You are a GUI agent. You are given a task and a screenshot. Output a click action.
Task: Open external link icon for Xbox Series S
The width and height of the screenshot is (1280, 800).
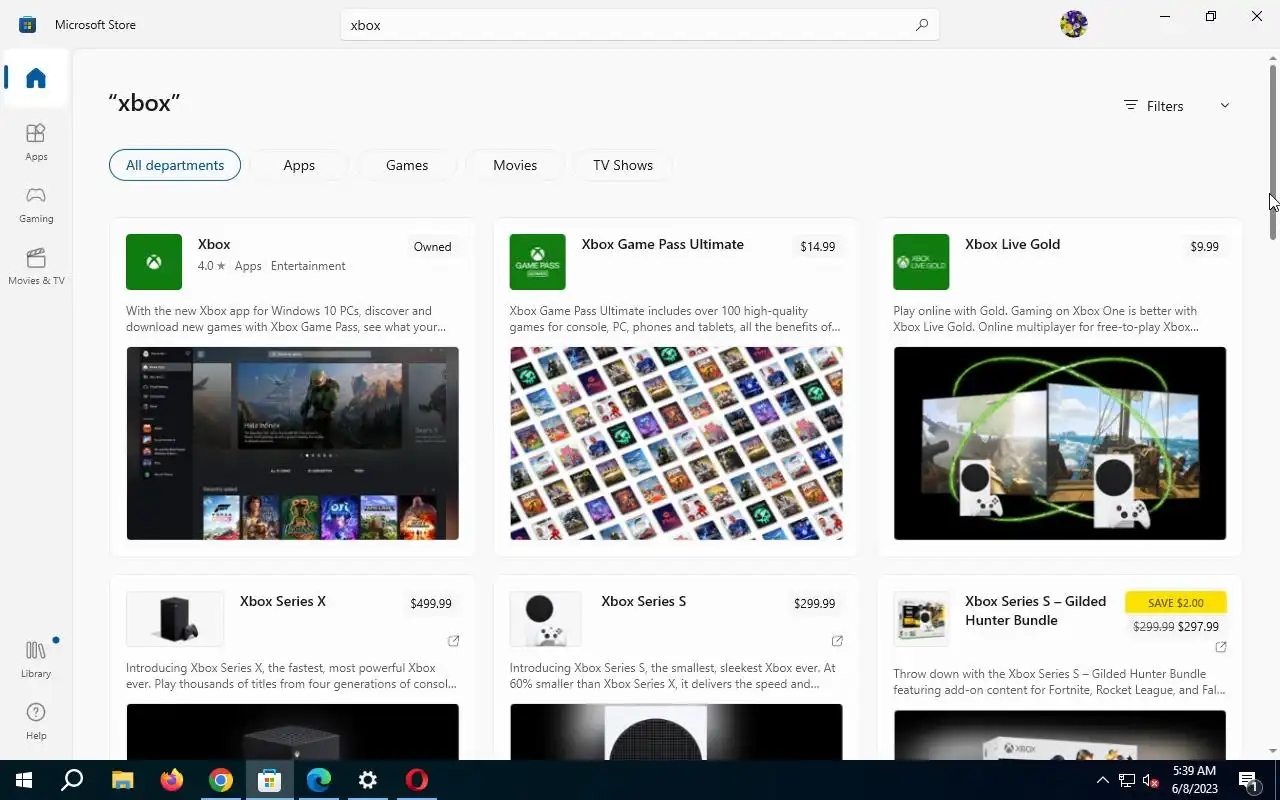tap(837, 641)
